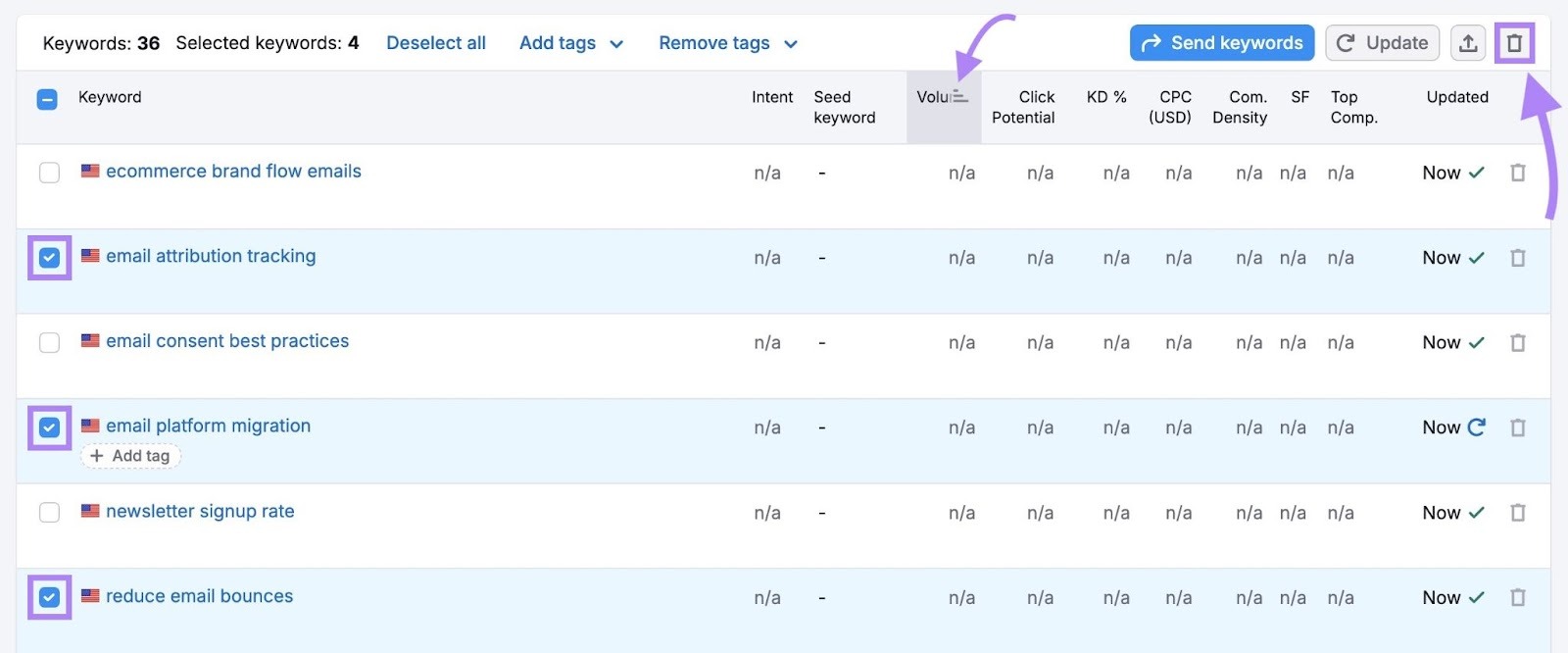Click Add tag under email platform migration

point(130,456)
